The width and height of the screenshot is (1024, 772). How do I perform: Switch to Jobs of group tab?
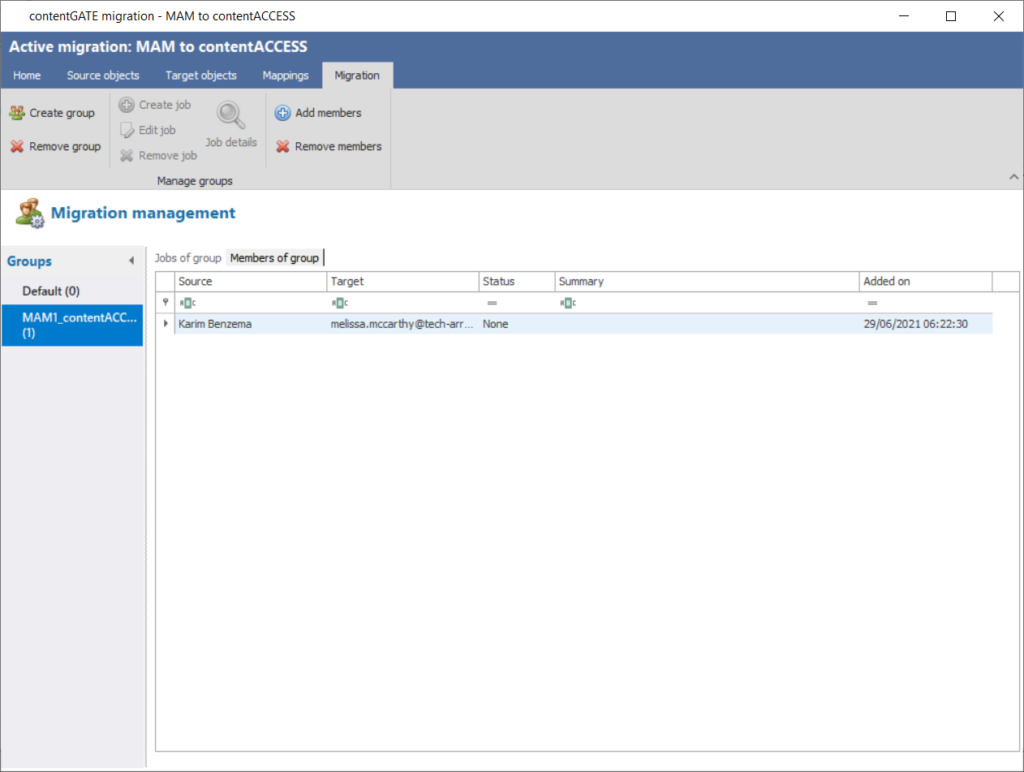[188, 258]
